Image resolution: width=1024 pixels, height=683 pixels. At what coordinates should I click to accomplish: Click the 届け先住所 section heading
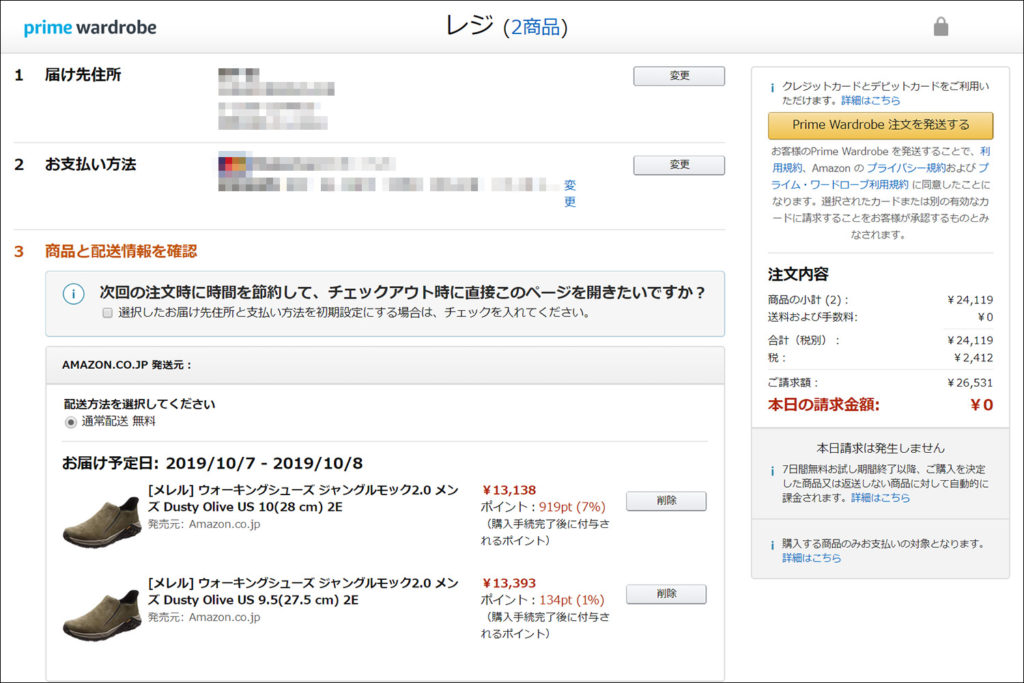click(x=83, y=75)
